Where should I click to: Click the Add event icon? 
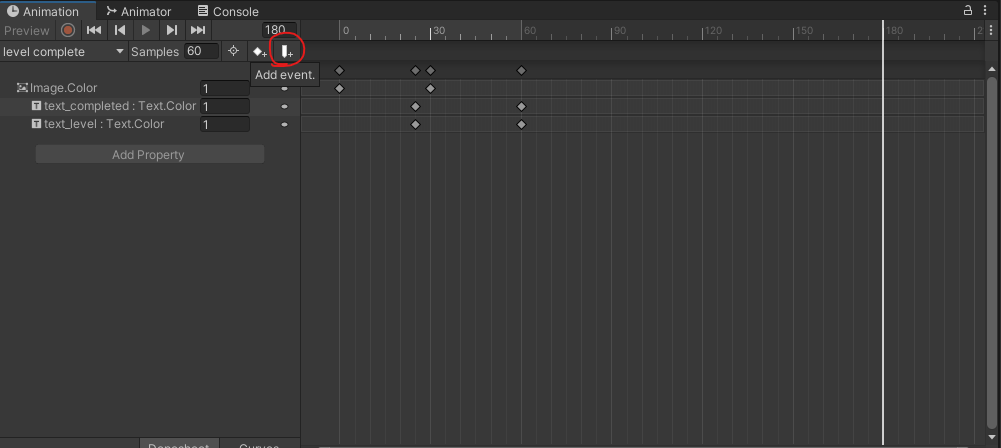287,52
